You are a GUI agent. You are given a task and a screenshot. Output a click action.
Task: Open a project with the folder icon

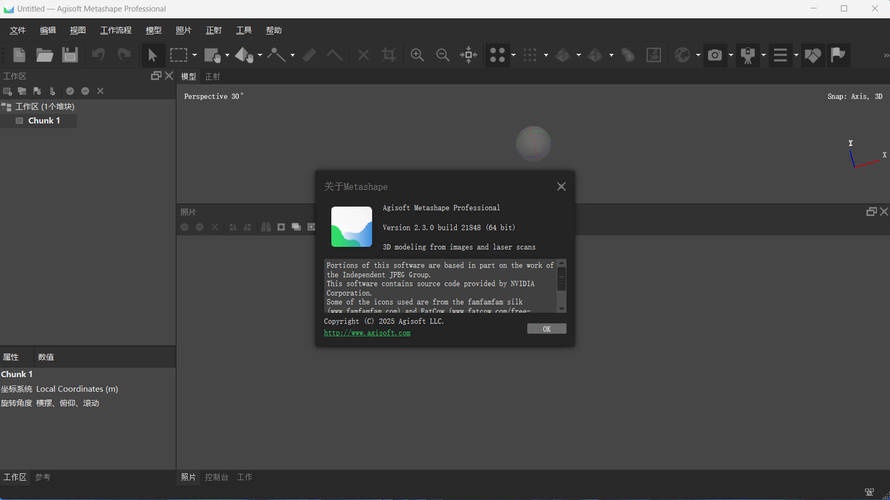click(x=44, y=55)
